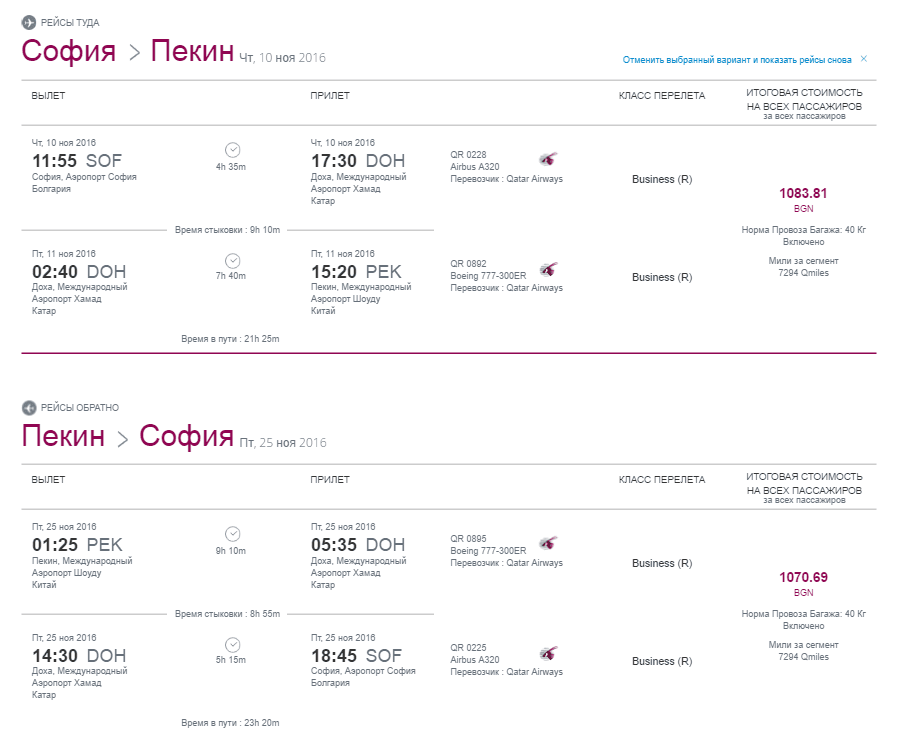
Task: Click the arrow between София and Пекин heading
Action: coord(134,53)
